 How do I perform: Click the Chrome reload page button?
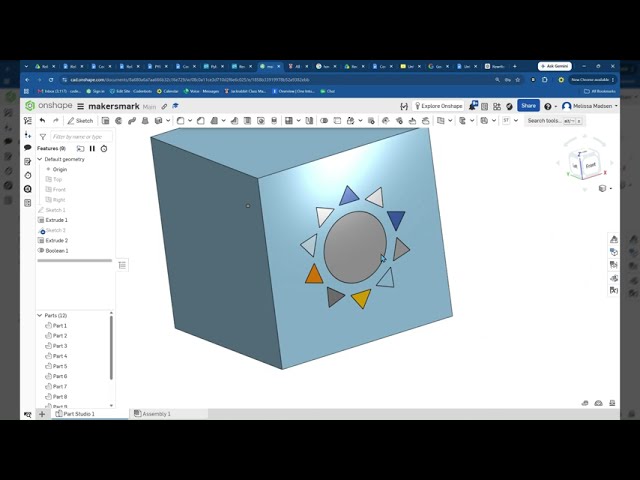click(51, 80)
